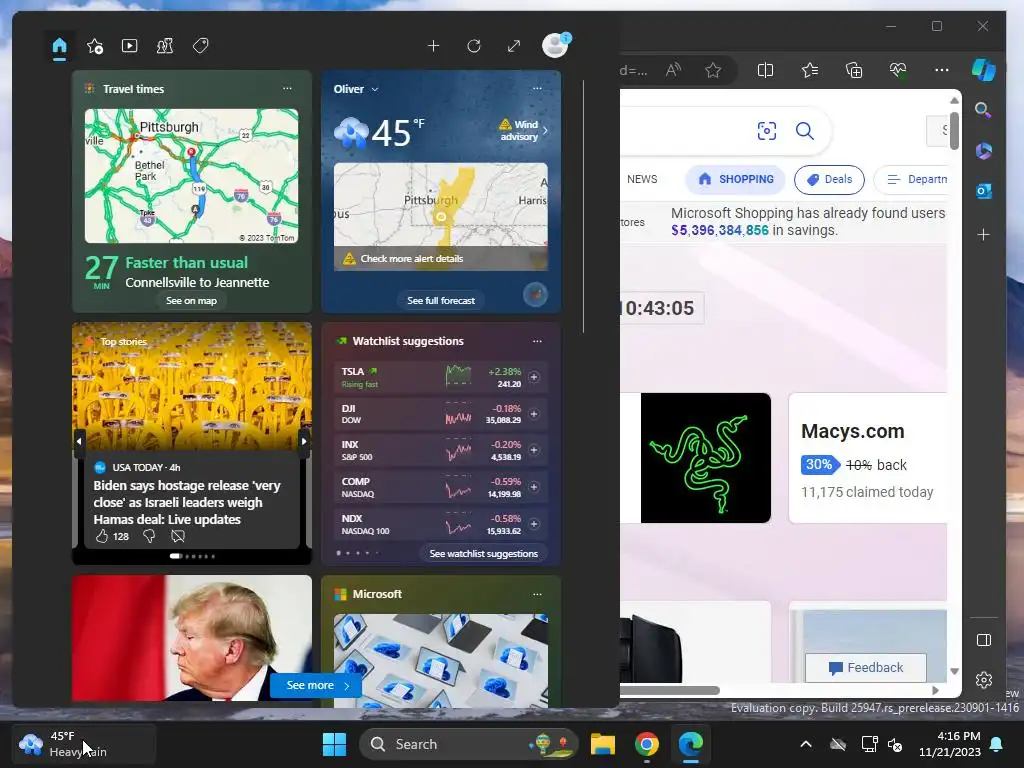Click Bing search magnifier icon
This screenshot has height=768, width=1024.
805,131
